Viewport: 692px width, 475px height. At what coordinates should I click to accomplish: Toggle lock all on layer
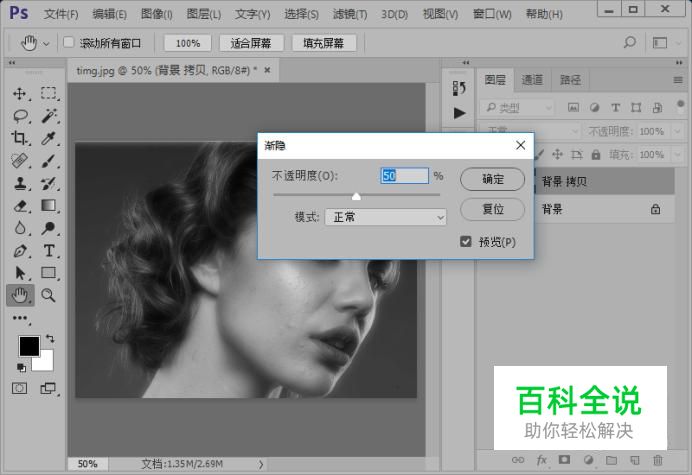[x=596, y=155]
